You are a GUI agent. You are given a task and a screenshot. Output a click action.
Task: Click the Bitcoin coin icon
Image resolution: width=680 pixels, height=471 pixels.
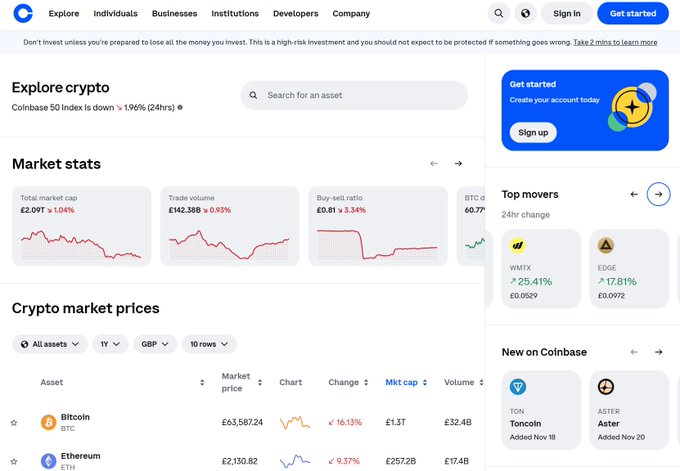pos(48,423)
